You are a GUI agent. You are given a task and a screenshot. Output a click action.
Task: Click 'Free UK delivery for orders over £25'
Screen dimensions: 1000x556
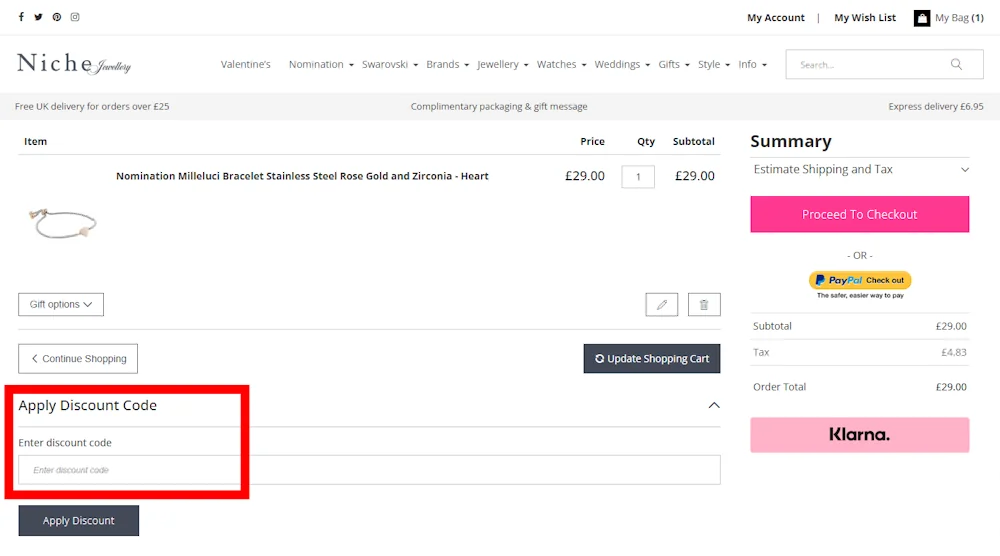coord(92,106)
